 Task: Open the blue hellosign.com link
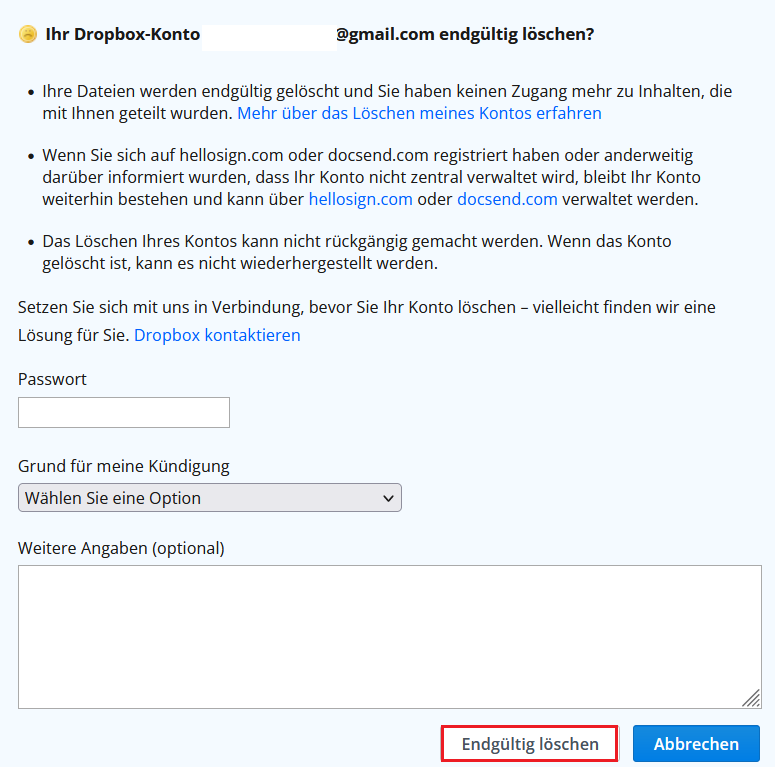[x=360, y=199]
